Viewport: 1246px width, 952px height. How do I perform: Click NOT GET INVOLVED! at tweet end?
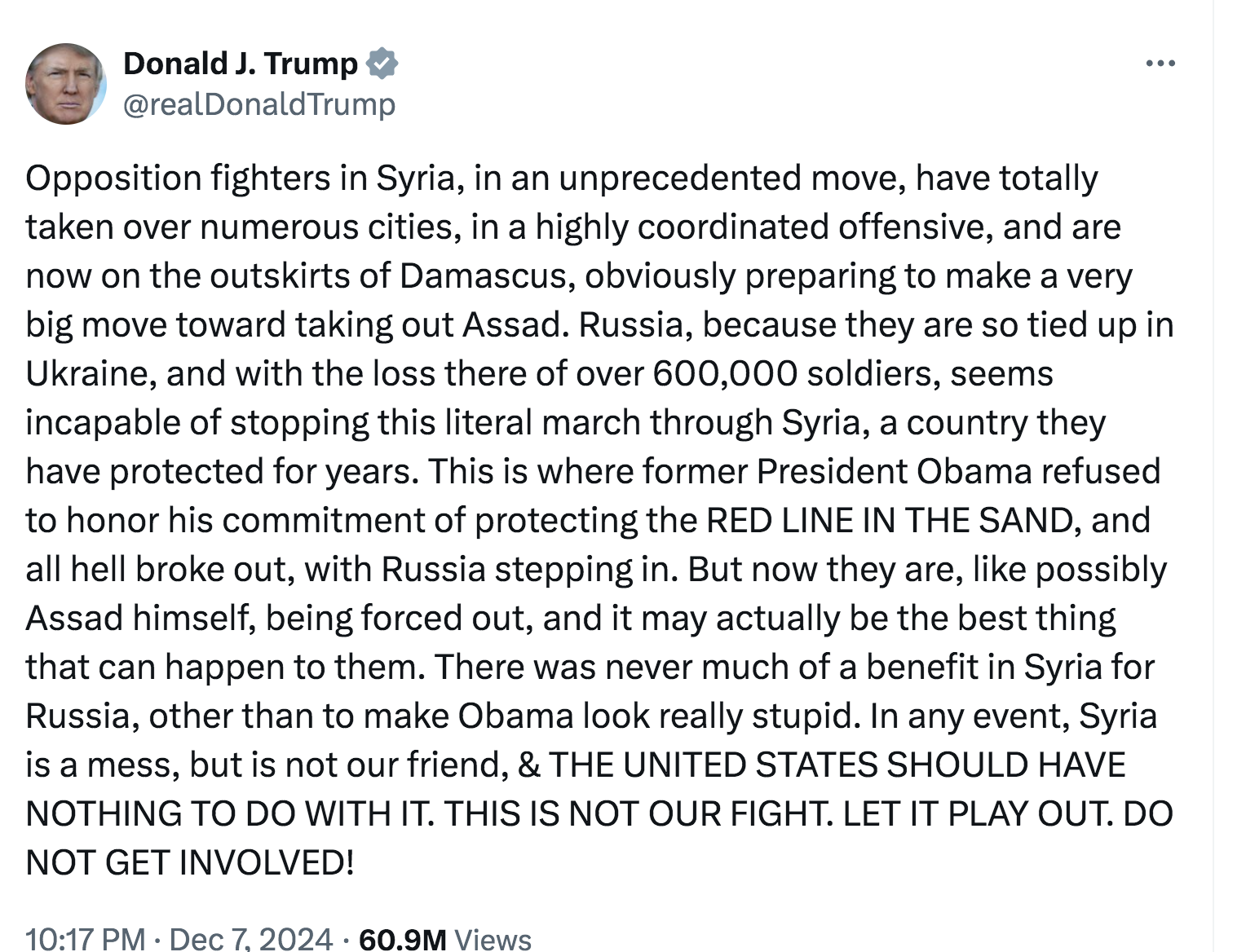coord(190,863)
